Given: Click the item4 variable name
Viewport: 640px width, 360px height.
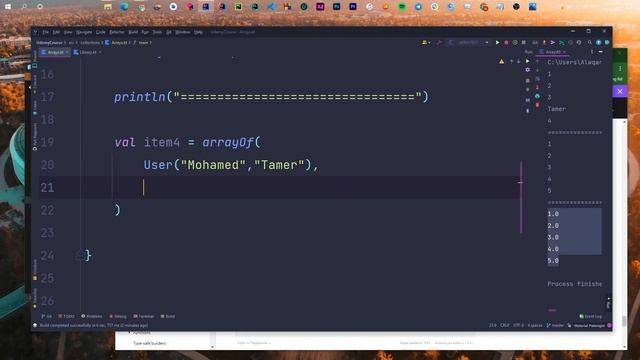Looking at the screenshot, I should [162, 142].
